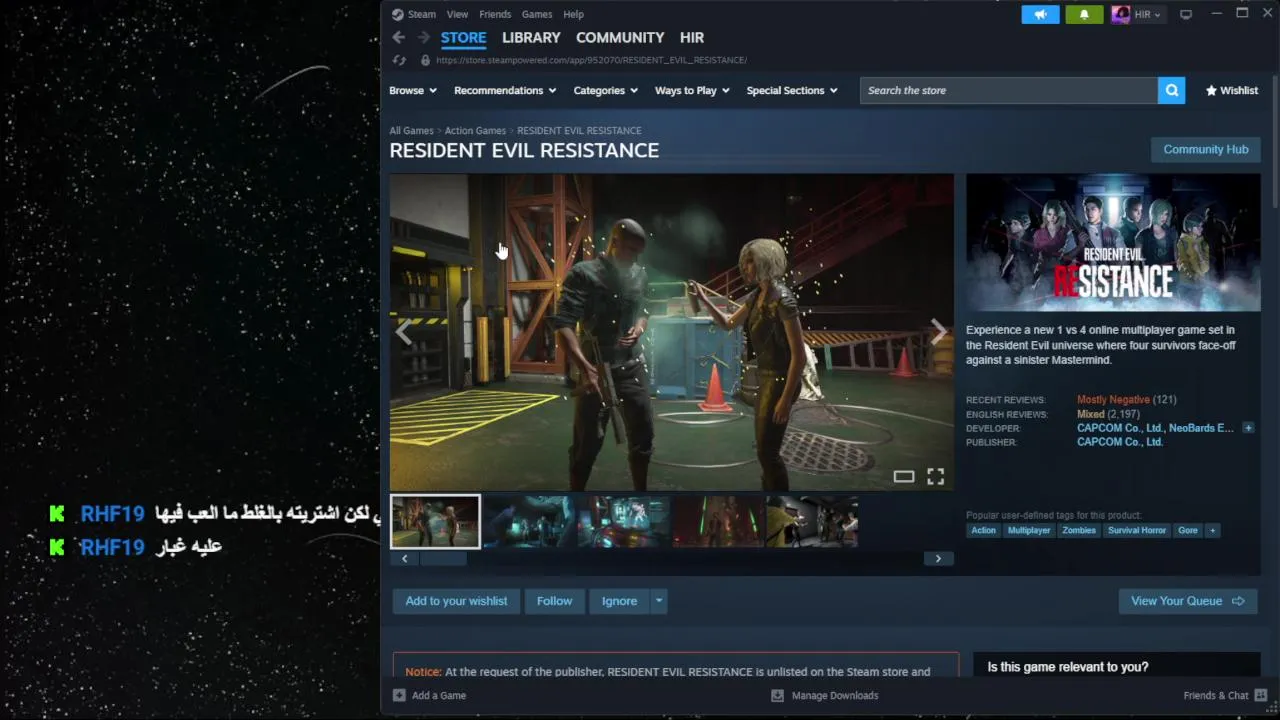Open the Special Sections dropdown
Image resolution: width=1280 pixels, height=720 pixels.
click(x=792, y=90)
